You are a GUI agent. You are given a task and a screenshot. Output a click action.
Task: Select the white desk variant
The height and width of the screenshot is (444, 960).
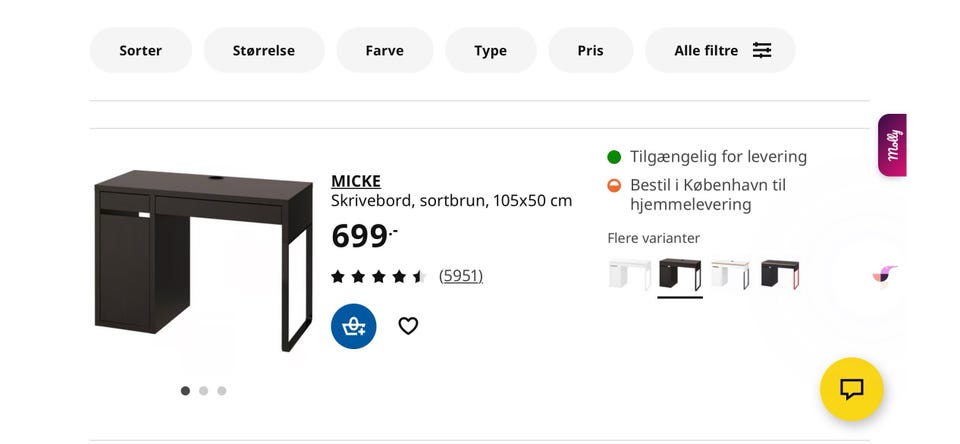(x=629, y=274)
